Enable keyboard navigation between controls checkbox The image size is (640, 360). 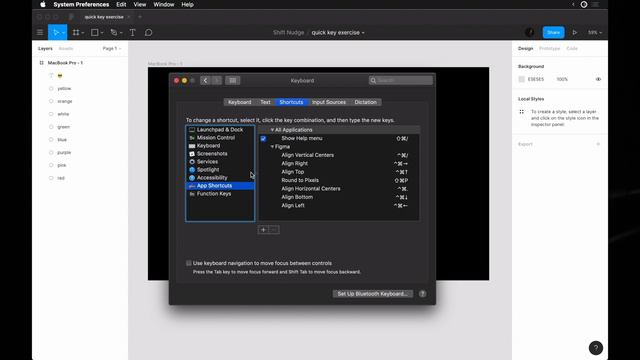[189, 263]
